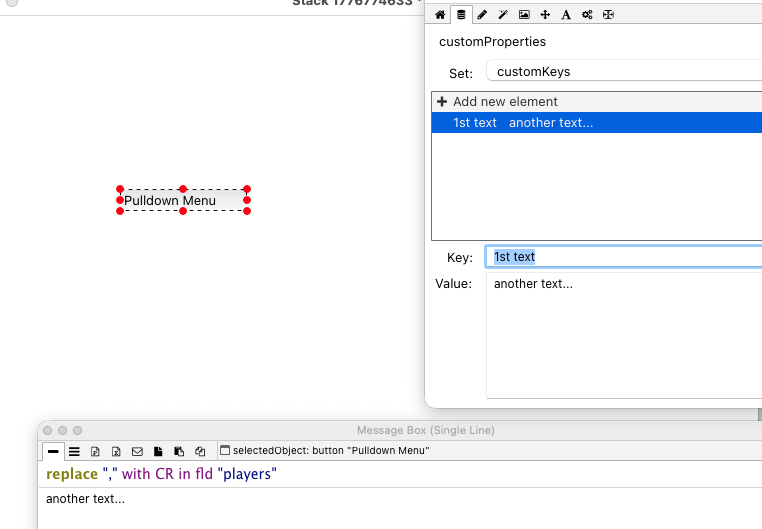Screen dimensions: 762x529
Task: Click the Key input field
Action: point(622,257)
